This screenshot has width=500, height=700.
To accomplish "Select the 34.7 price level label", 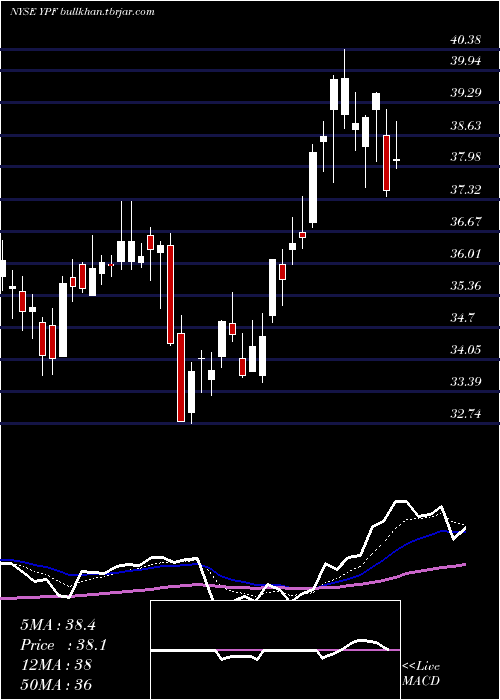I will coord(462,318).
